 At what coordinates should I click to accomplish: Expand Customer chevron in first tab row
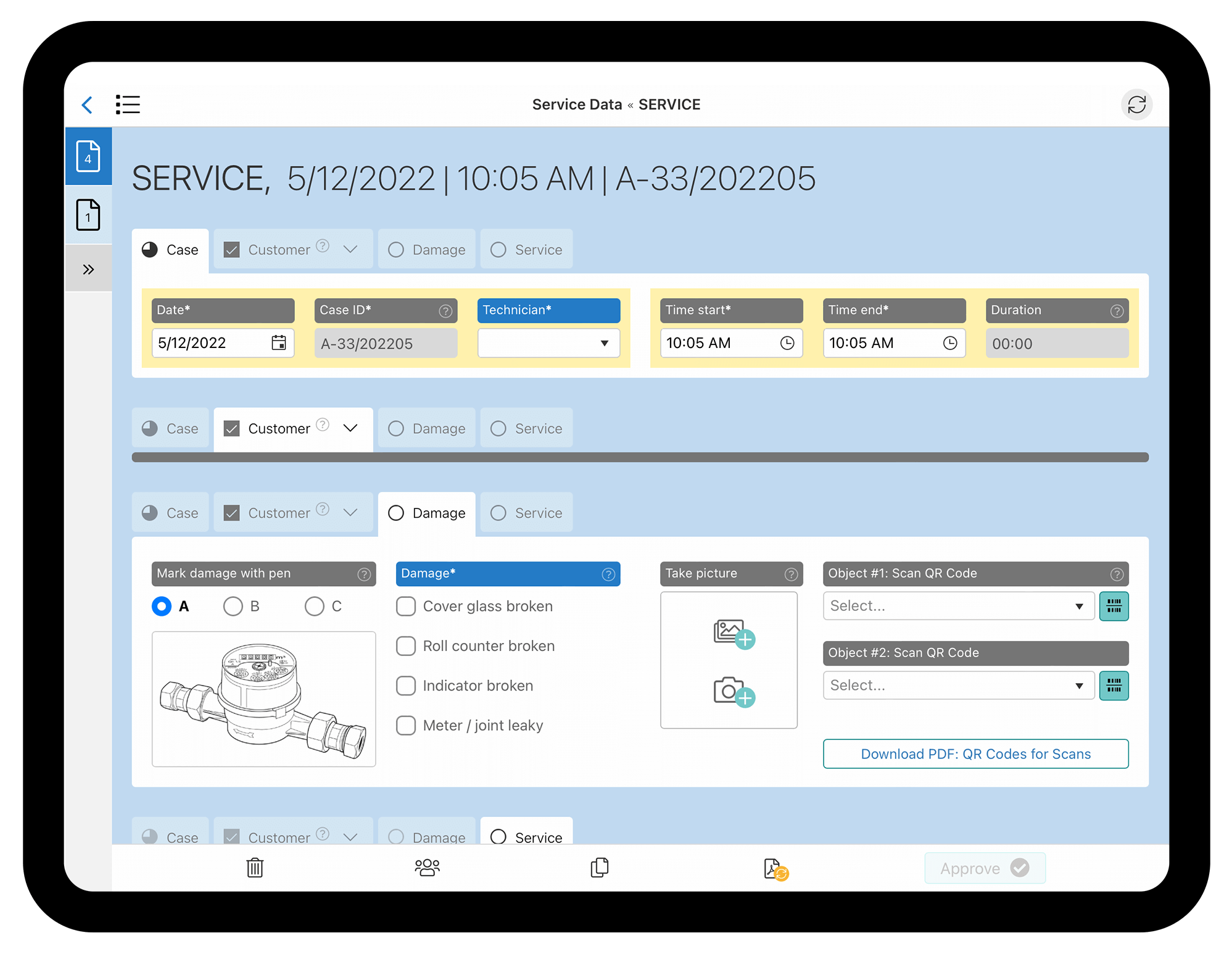pyautogui.click(x=350, y=249)
